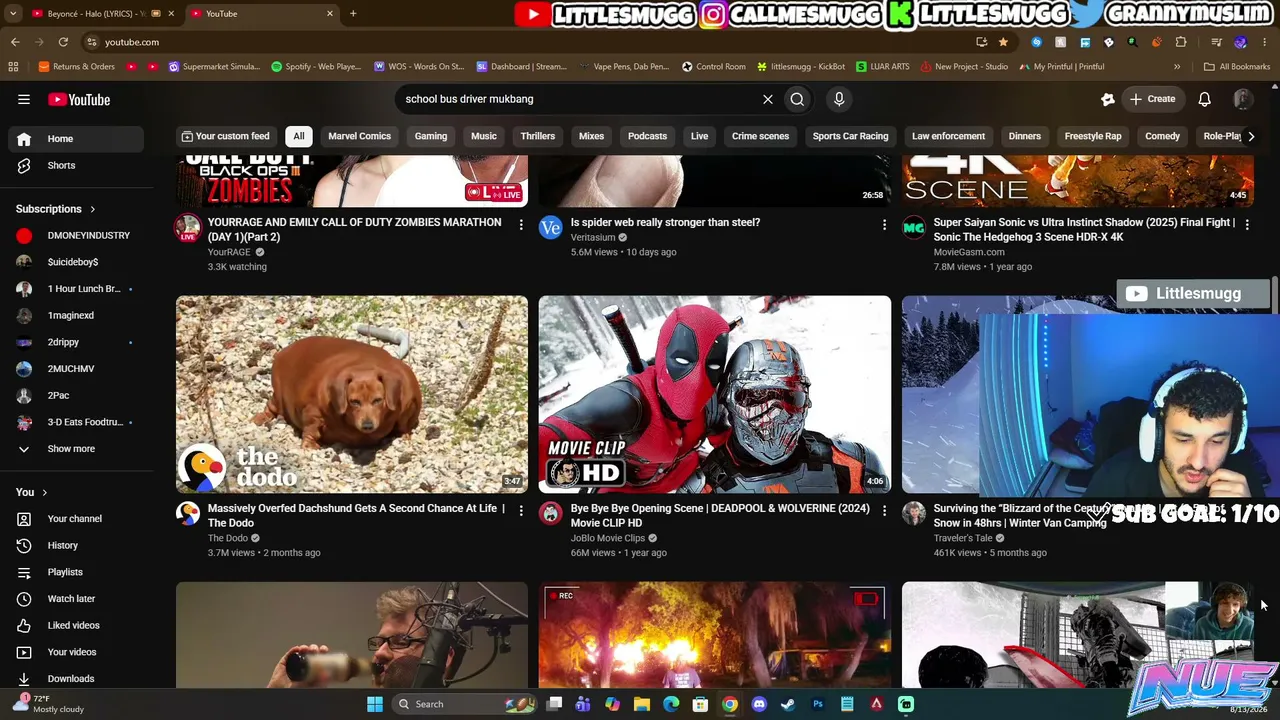Select the Sports Car Racing chip
Image resolution: width=1280 pixels, height=720 pixels.
850,136
